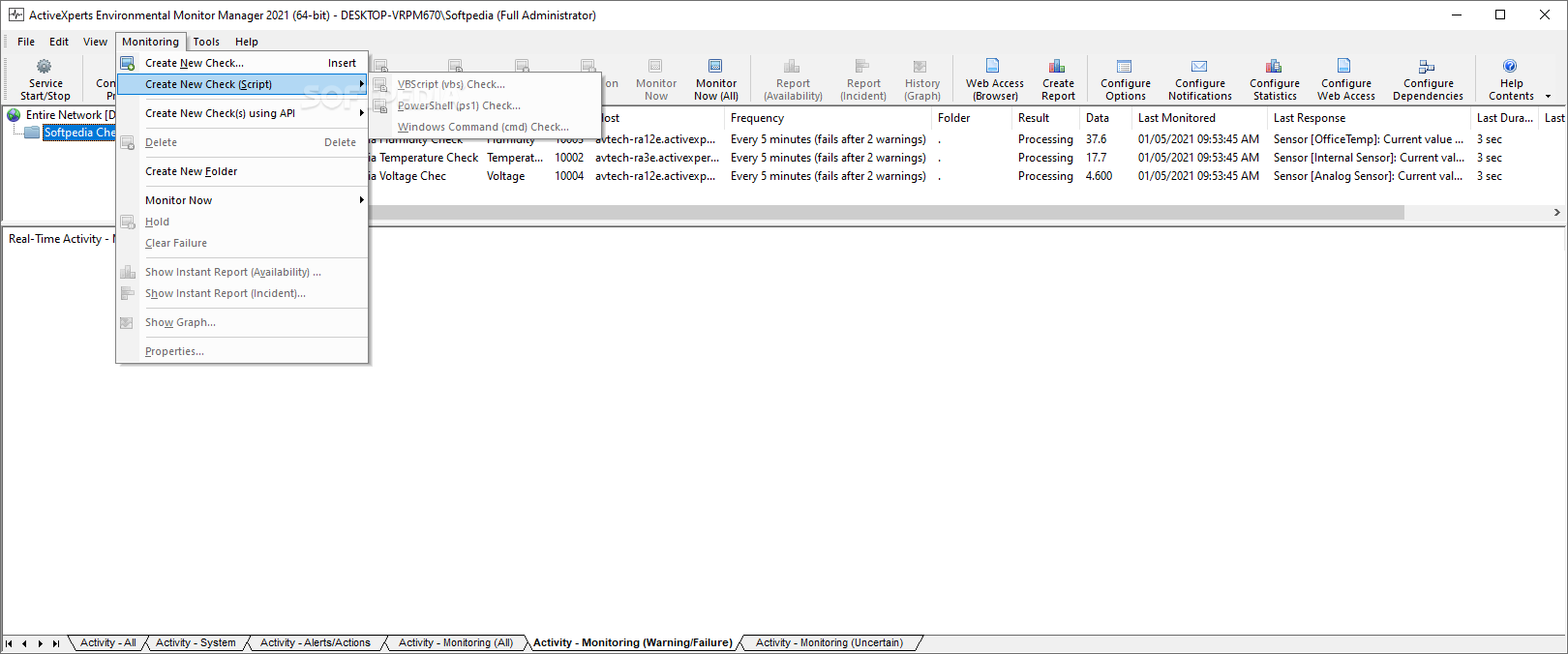Sort by the Folder column header
This screenshot has height=654, width=1568.
pos(972,118)
